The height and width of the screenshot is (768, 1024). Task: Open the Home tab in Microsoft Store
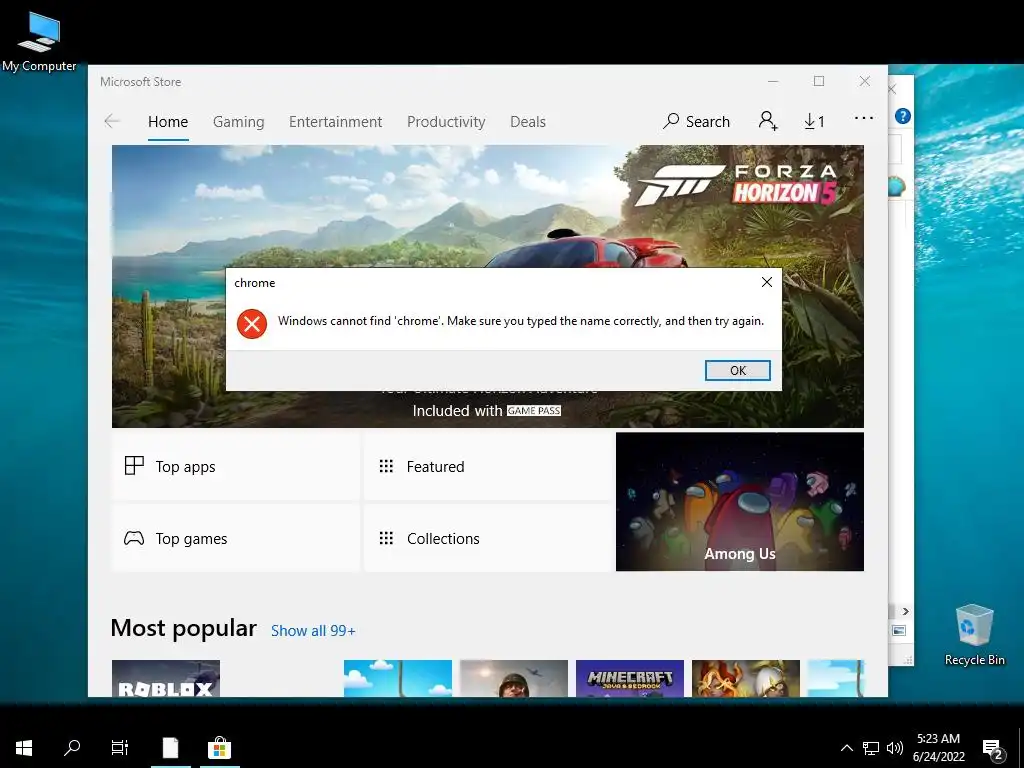[168, 121]
